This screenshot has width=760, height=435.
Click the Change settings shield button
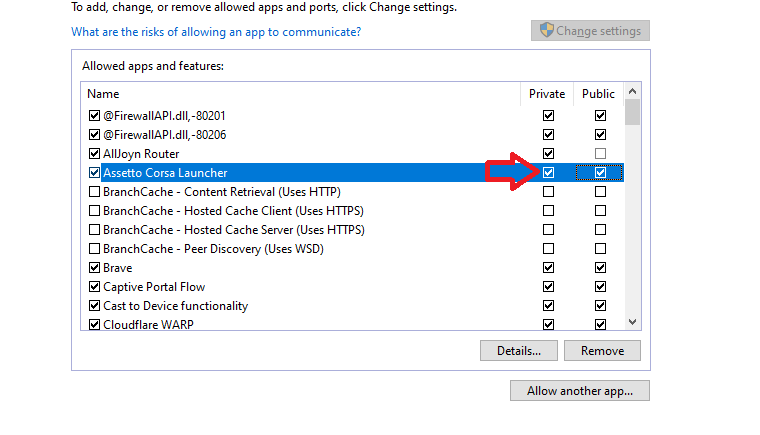point(590,31)
